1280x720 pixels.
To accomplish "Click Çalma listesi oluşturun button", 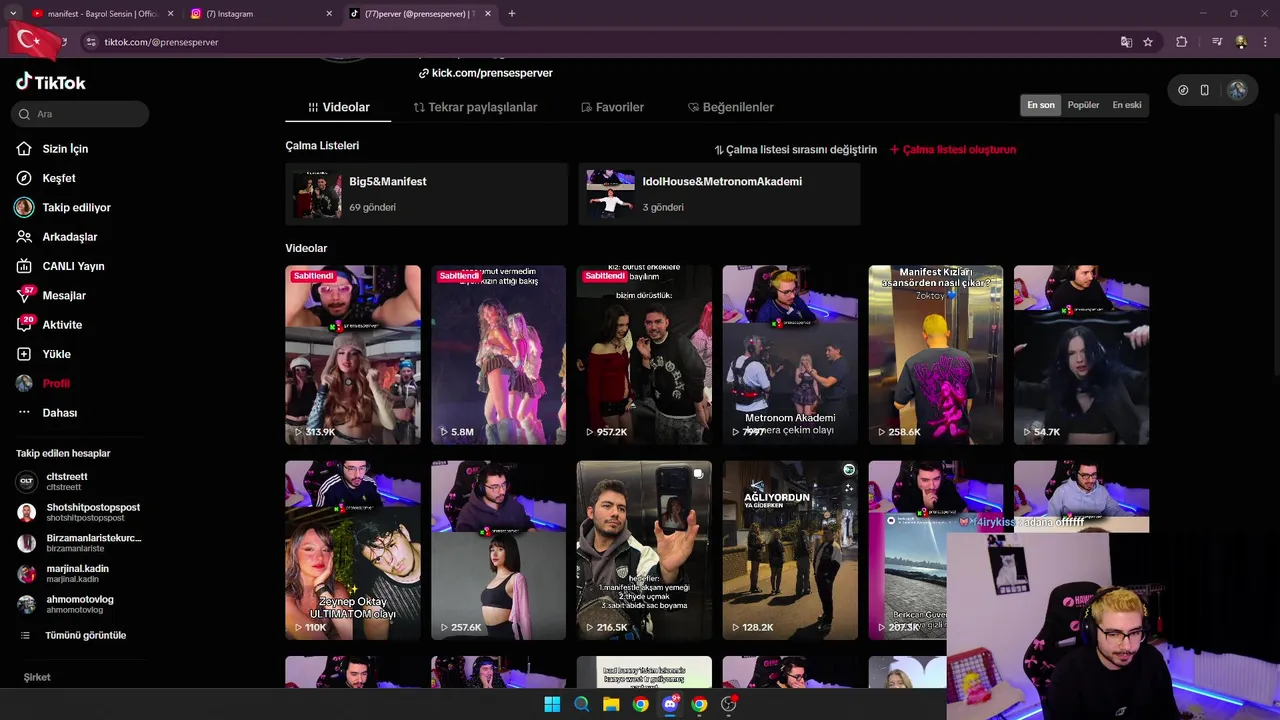I will (x=952, y=150).
